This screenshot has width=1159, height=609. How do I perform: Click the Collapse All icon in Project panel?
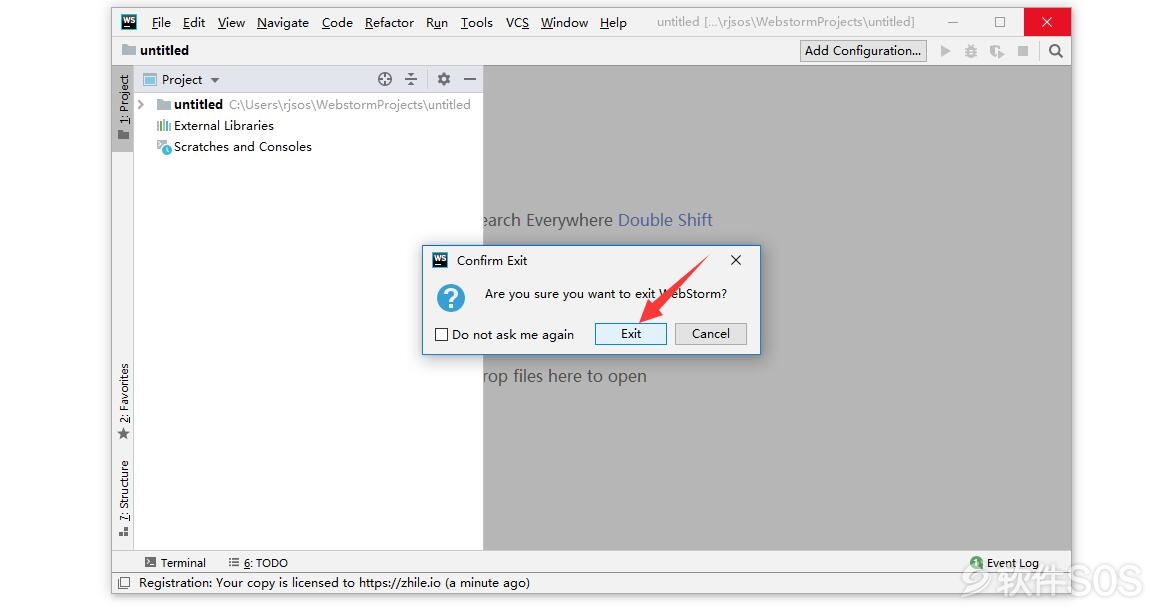tap(411, 79)
